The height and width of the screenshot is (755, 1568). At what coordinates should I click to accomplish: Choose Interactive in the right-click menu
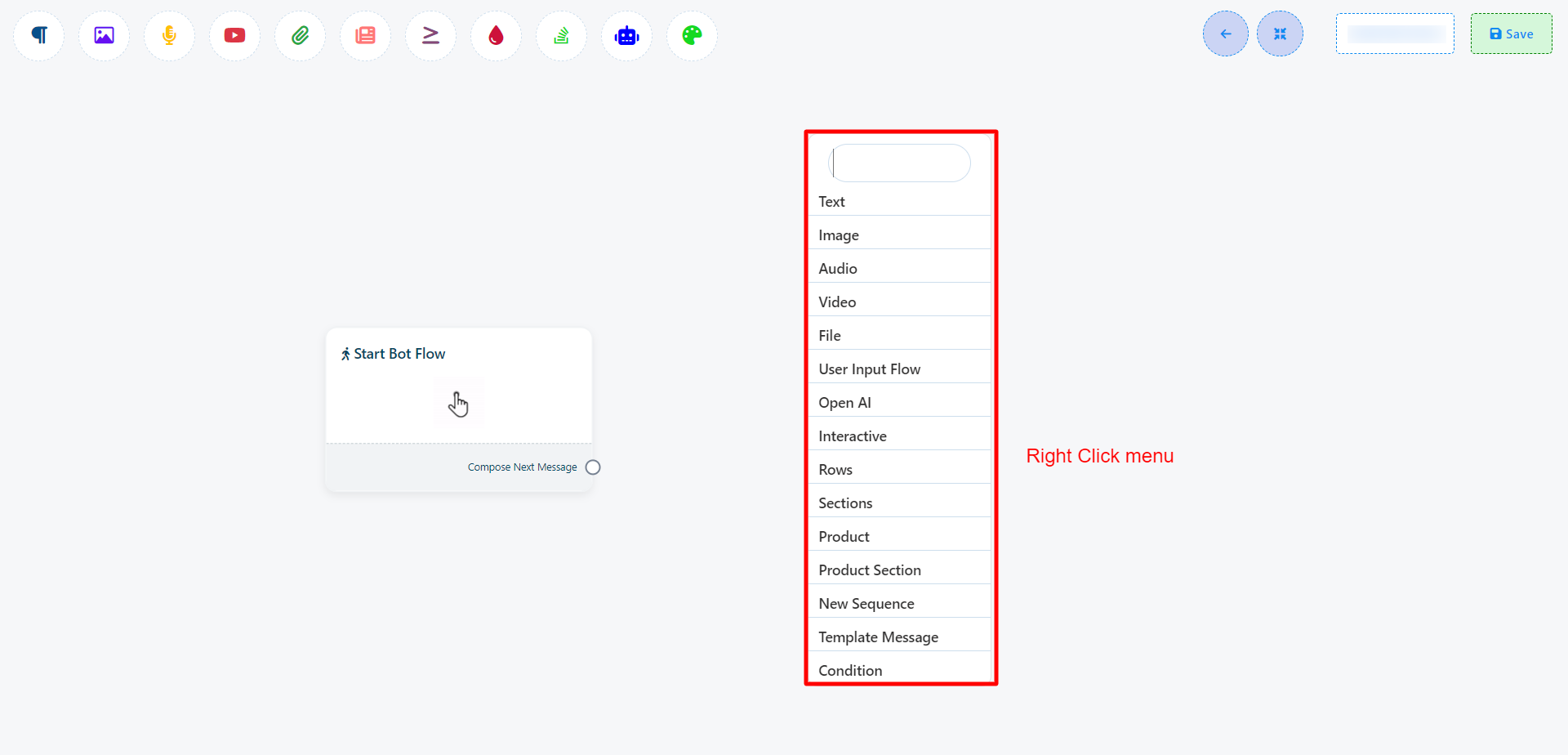click(x=852, y=436)
